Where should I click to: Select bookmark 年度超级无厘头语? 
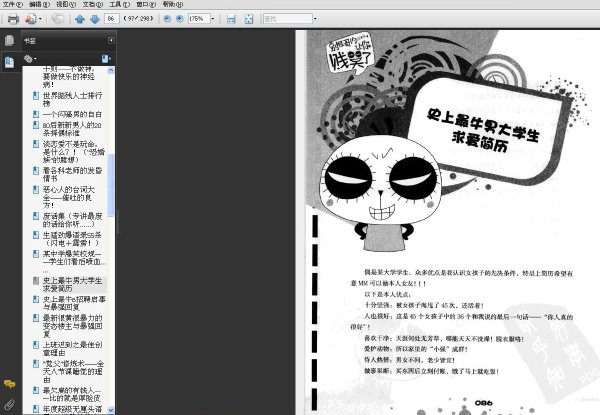point(72,409)
